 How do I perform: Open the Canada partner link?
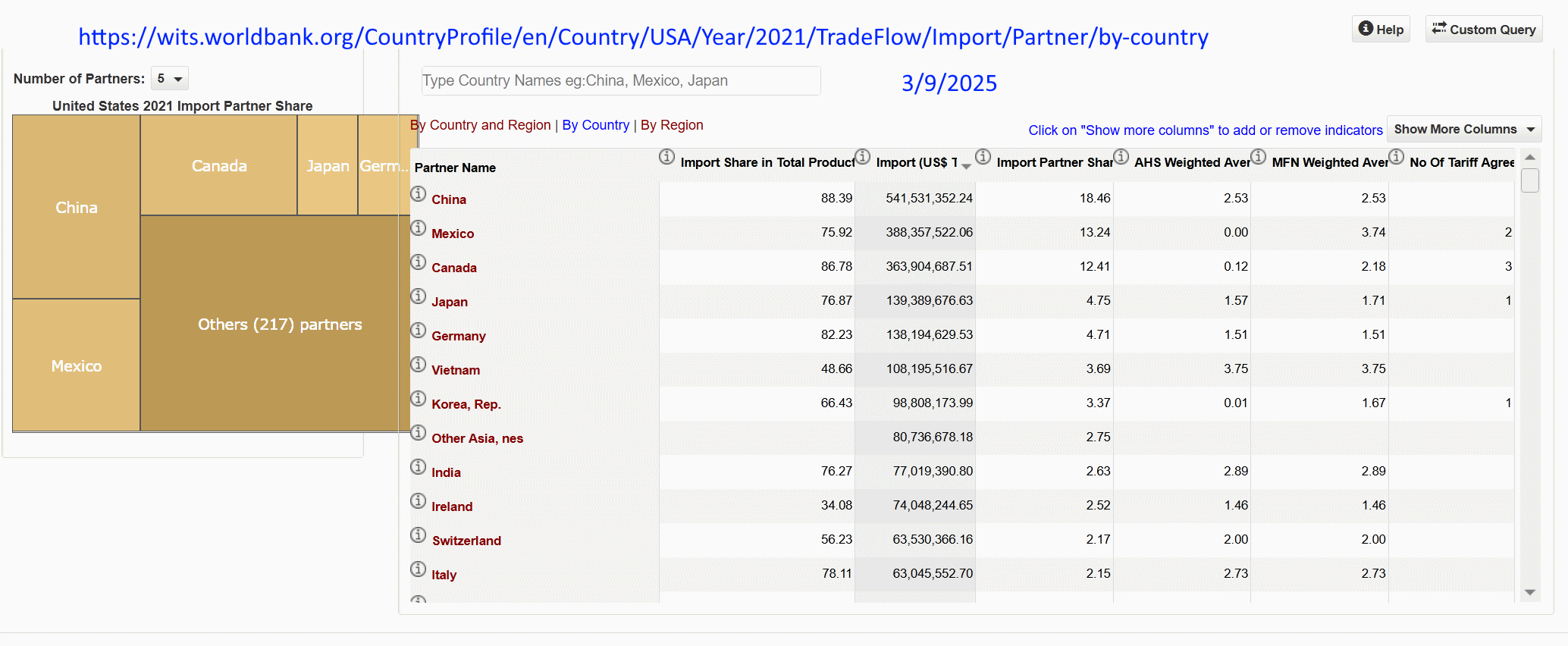(454, 268)
